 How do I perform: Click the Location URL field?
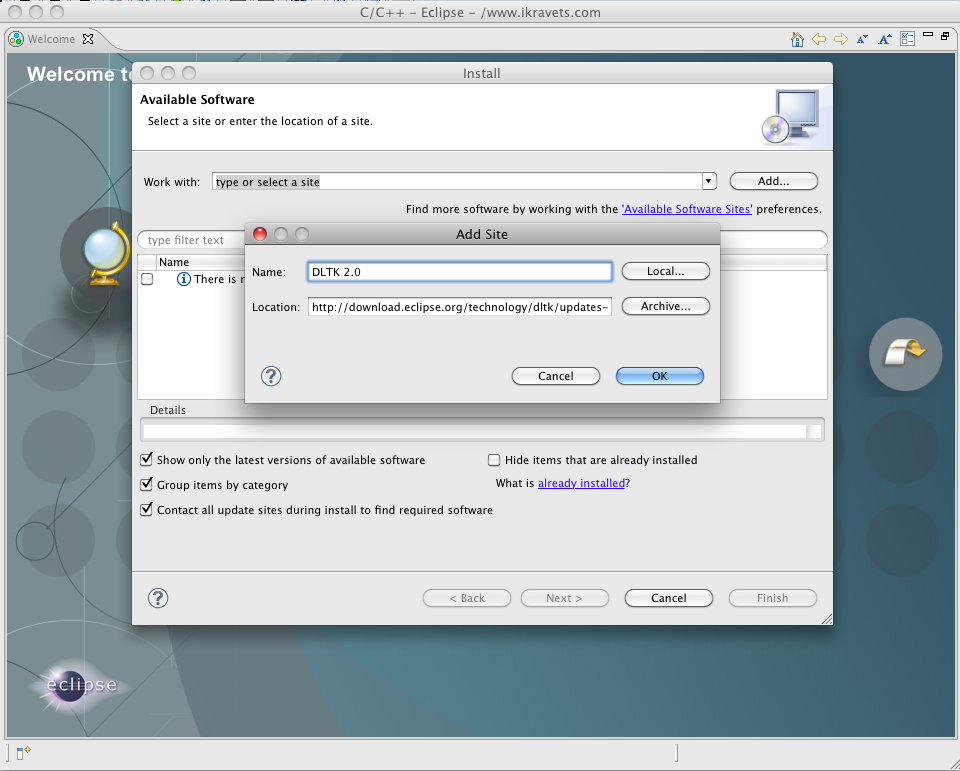point(460,307)
